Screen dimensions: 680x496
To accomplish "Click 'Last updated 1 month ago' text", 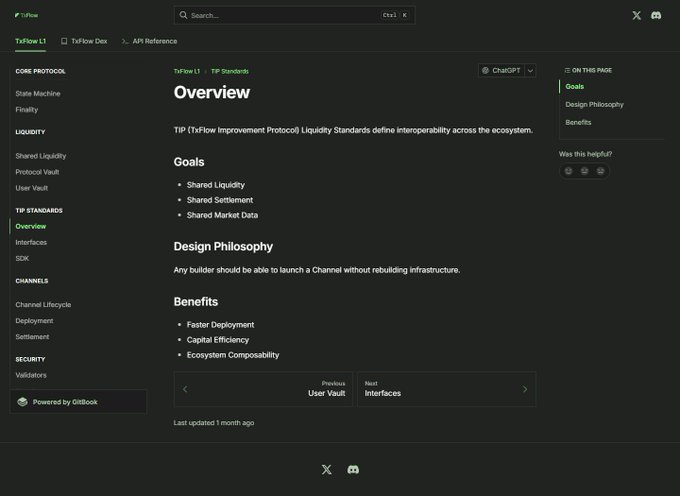I will point(214,423).
